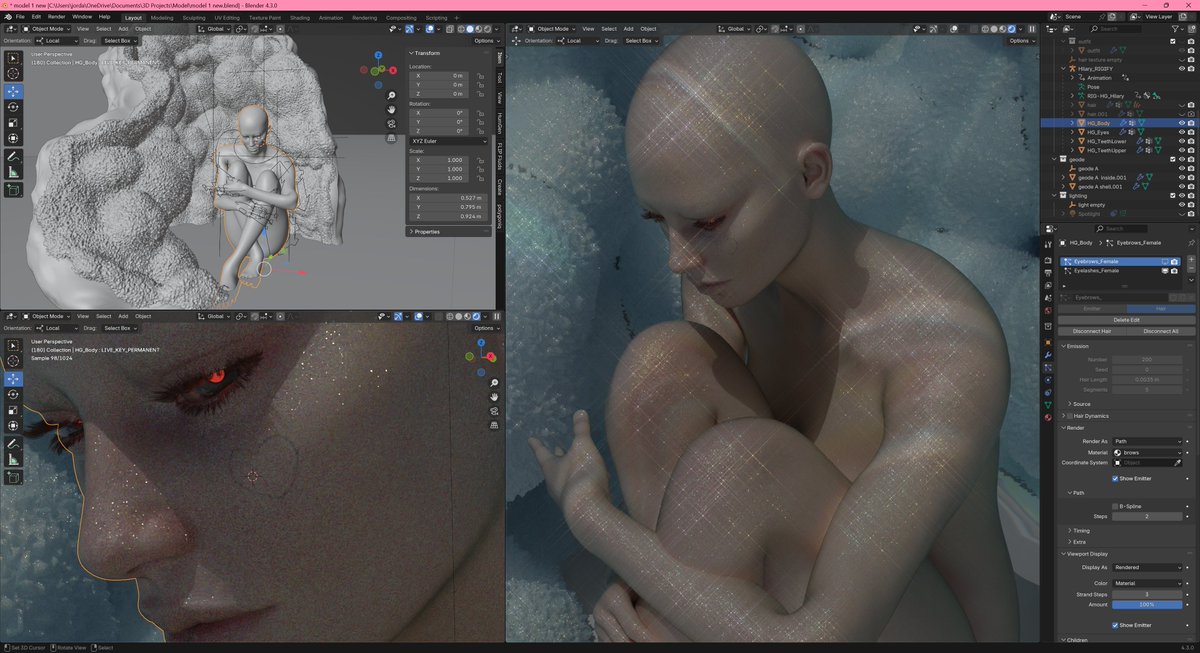
Task: Switch to the Sculpting workspace tab
Action: [194, 17]
